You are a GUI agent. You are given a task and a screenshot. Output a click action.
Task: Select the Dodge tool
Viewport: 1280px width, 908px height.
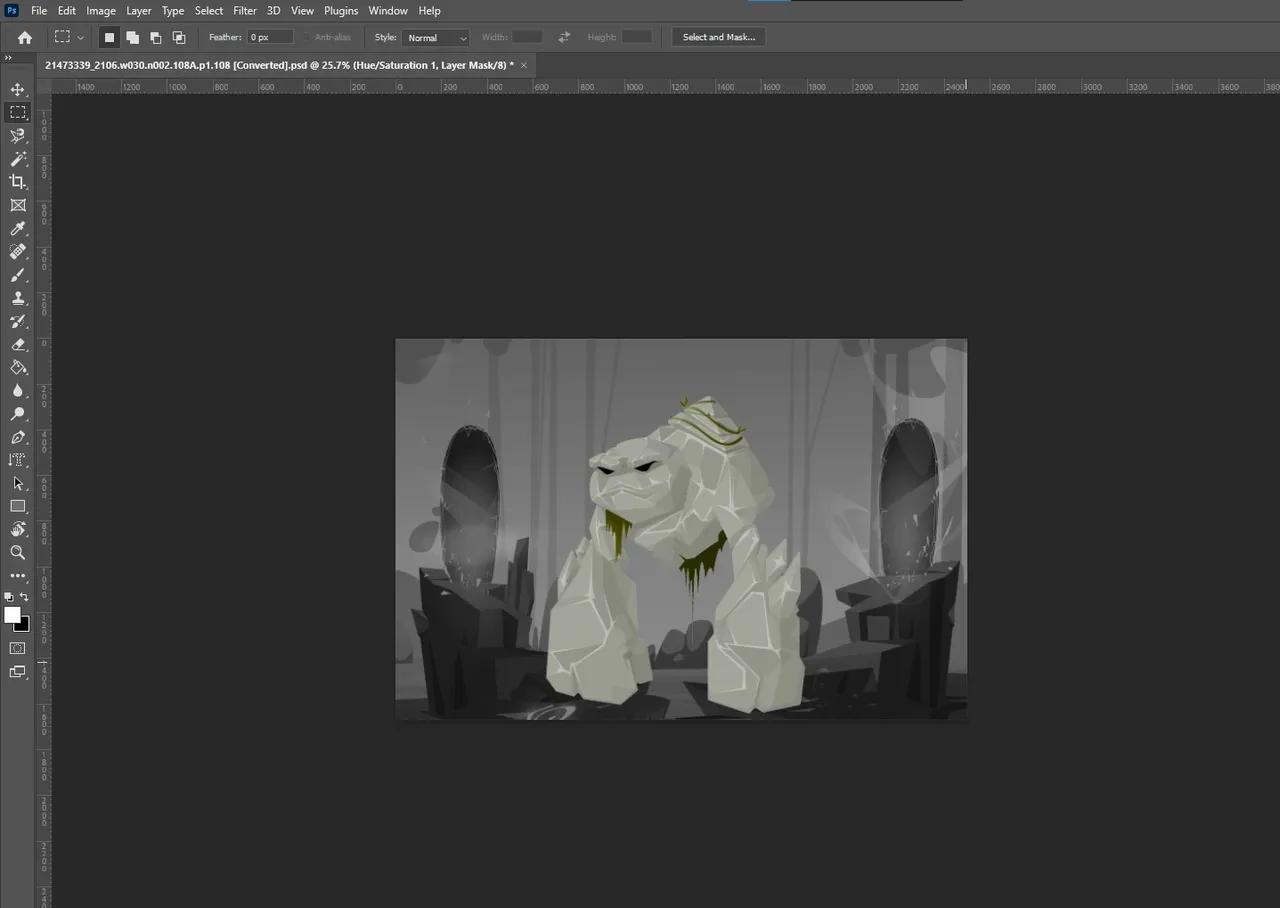click(18, 413)
